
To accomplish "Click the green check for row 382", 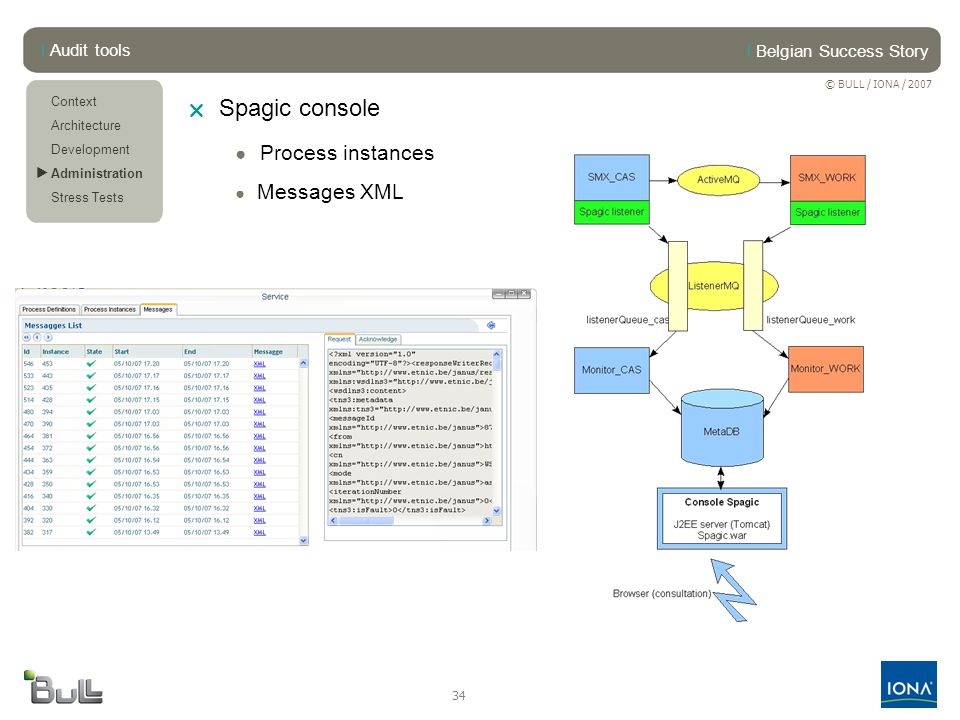I will point(91,532).
